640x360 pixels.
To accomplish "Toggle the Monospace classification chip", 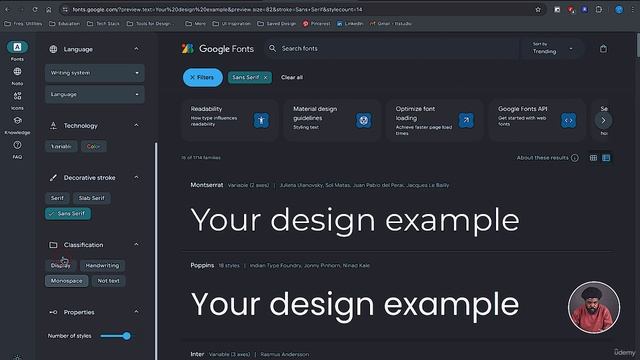I will (67, 281).
